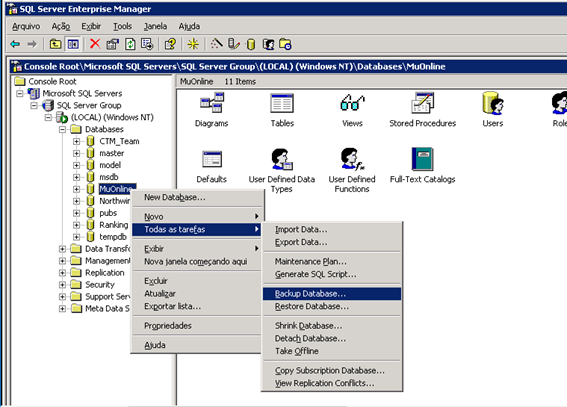Click the Help question mark toolbar icon
567x407 pixels.
(170, 44)
